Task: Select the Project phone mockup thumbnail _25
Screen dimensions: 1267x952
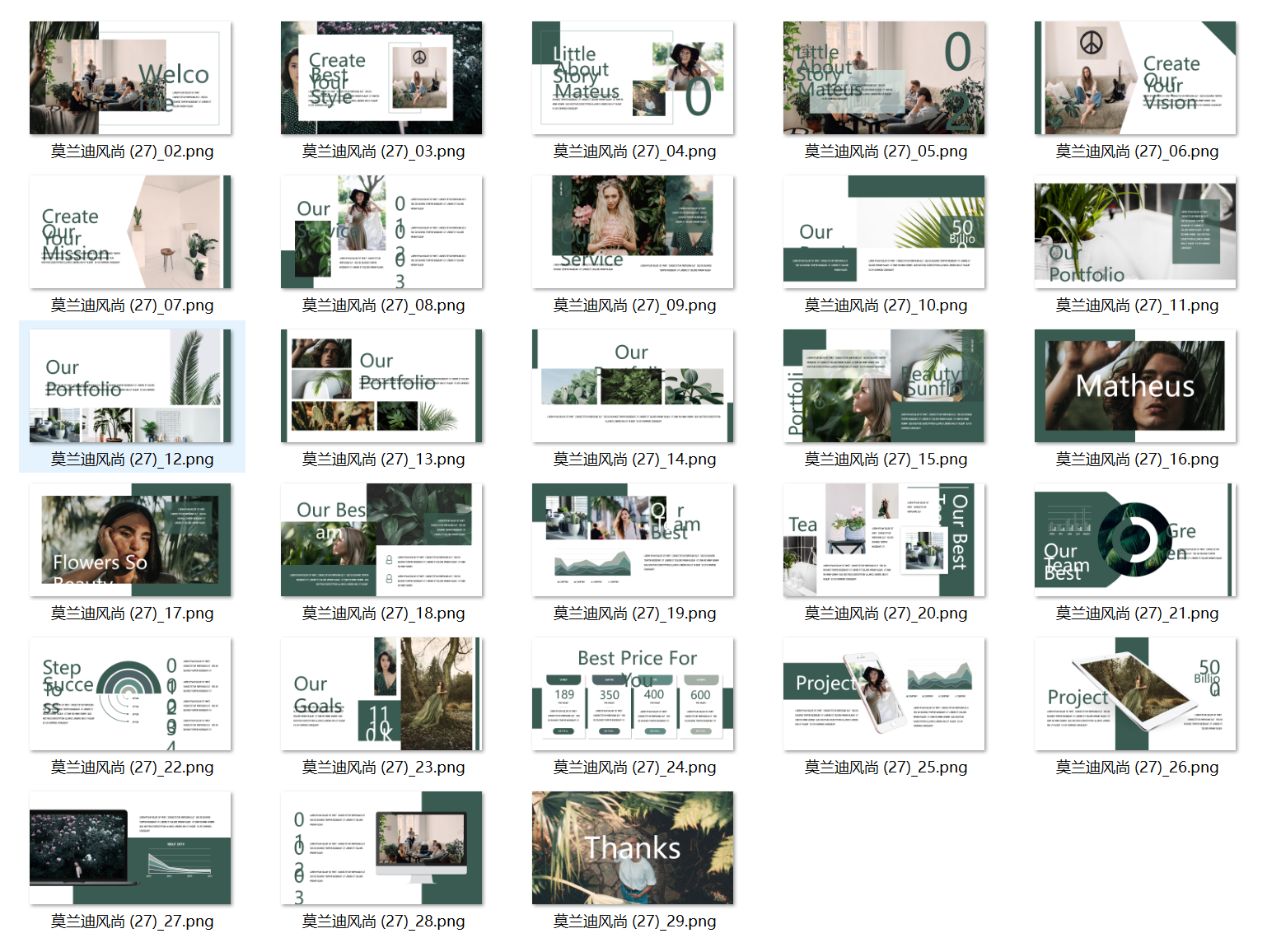Action: click(x=884, y=694)
